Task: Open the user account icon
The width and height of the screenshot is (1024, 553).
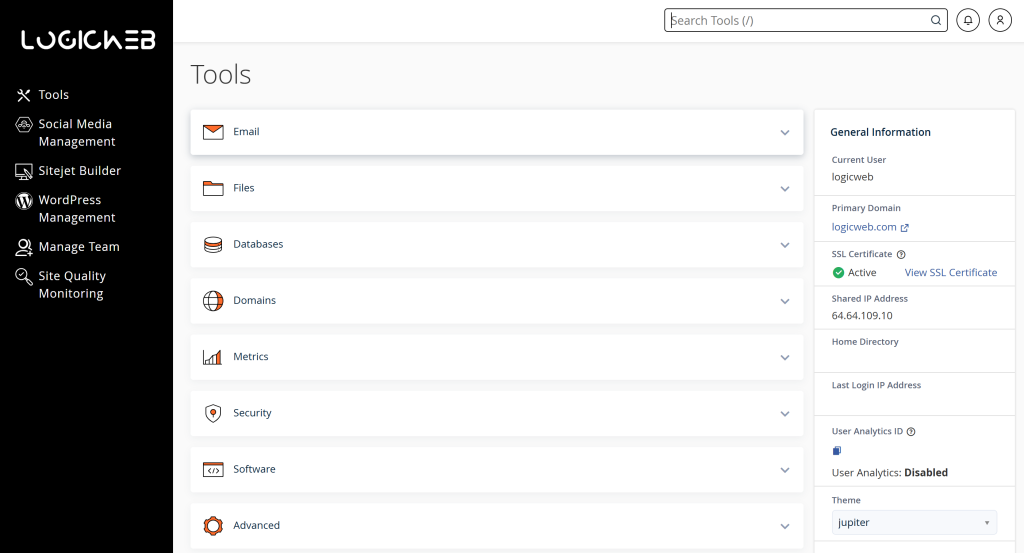Action: (x=999, y=20)
